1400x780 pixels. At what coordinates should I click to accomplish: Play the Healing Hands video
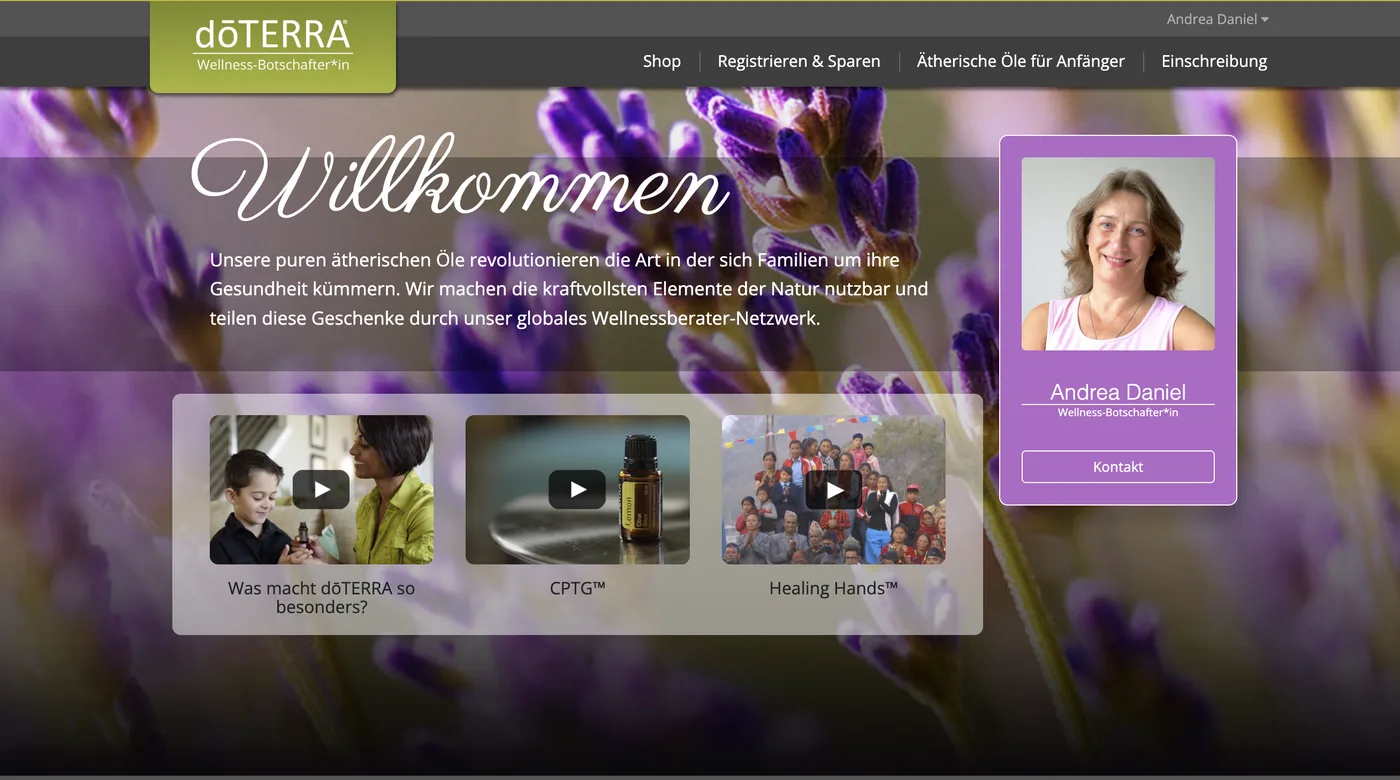(x=833, y=489)
